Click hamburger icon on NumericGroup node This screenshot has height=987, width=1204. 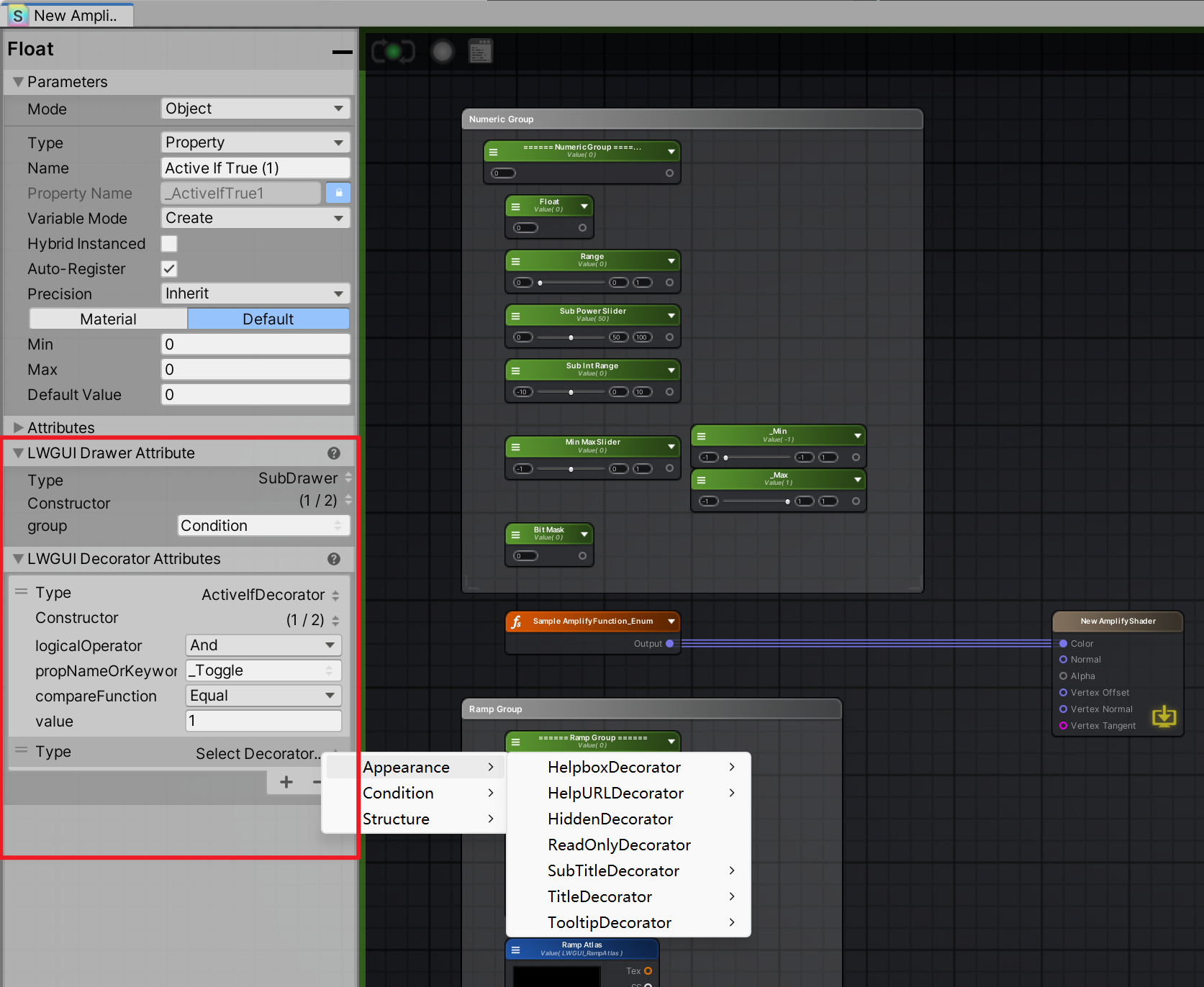(x=494, y=152)
